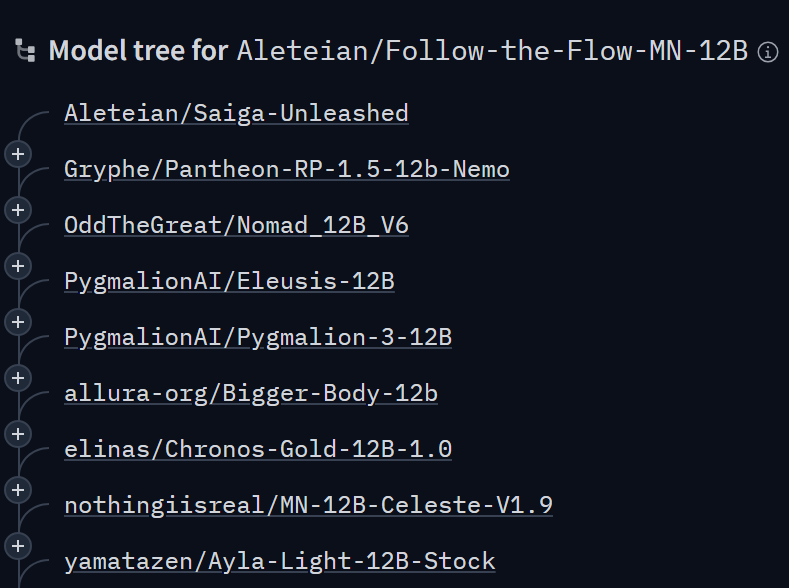Expand the plus below allura-org/Bigger-Body-12b
Viewport: 789px width, 588px height.
tap(18, 434)
